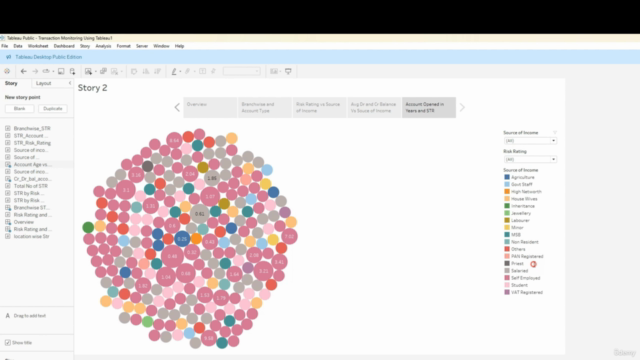Open the dropdown arrow beside Highlight pen
640x360 pixels.
pyautogui.click(x=180, y=71)
